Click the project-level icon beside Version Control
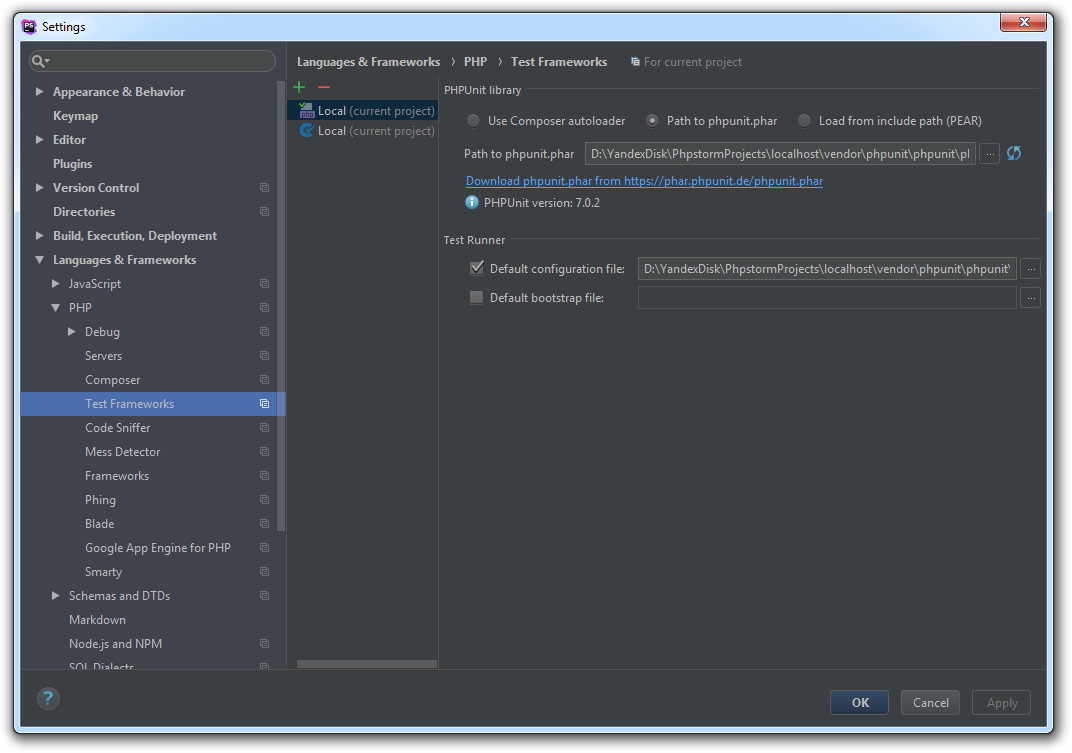Screen dimensions: 1072x753 pos(264,187)
